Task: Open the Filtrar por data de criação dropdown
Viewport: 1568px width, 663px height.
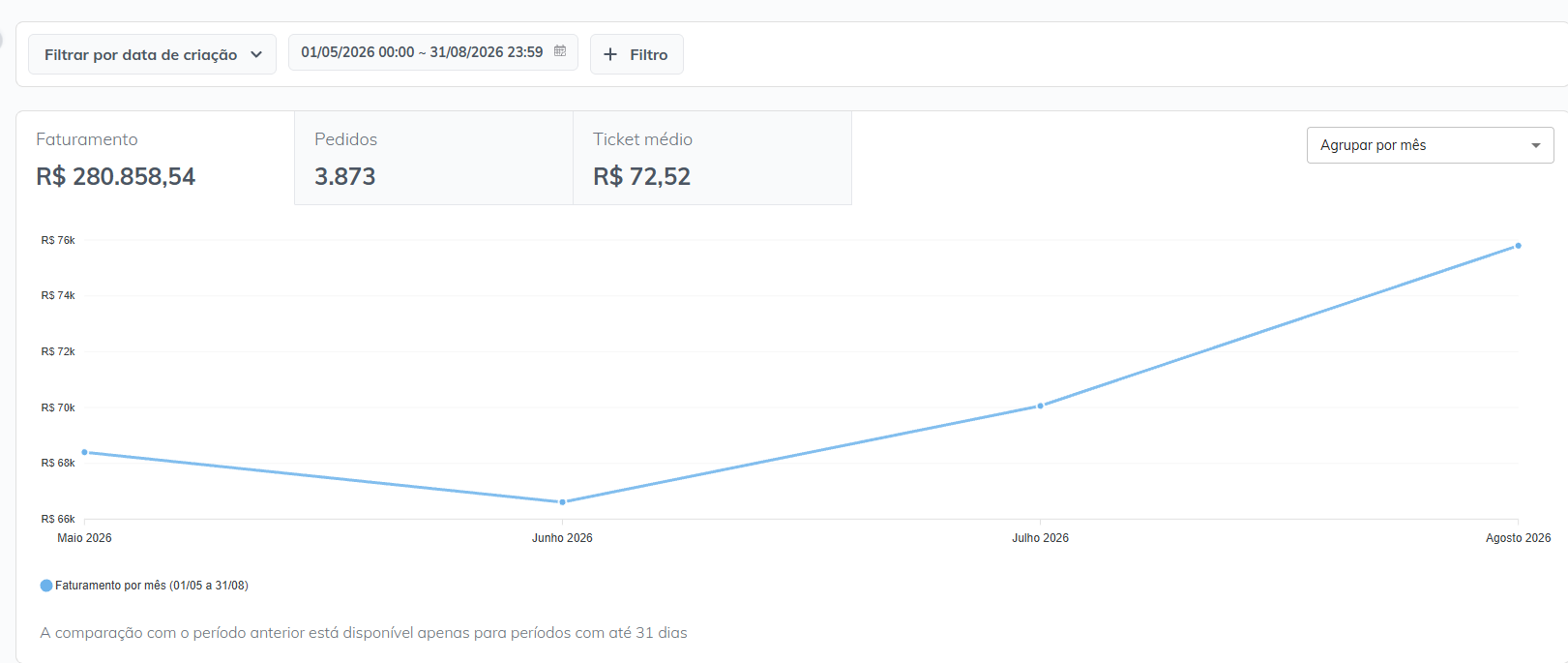Action: [x=152, y=54]
